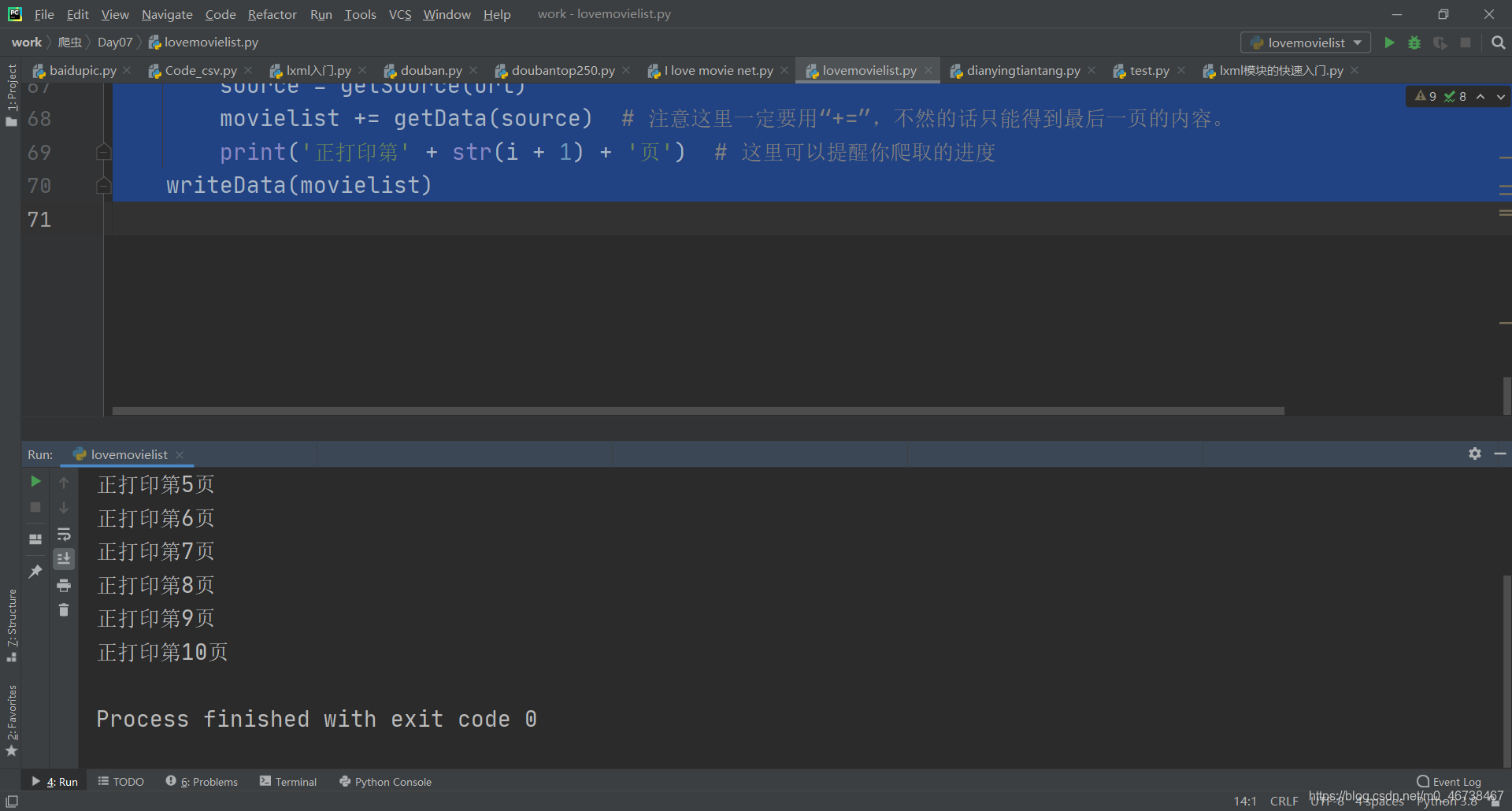Collapse the code fold at line 69
Image resolution: width=1512 pixels, height=811 pixels.
click(103, 152)
